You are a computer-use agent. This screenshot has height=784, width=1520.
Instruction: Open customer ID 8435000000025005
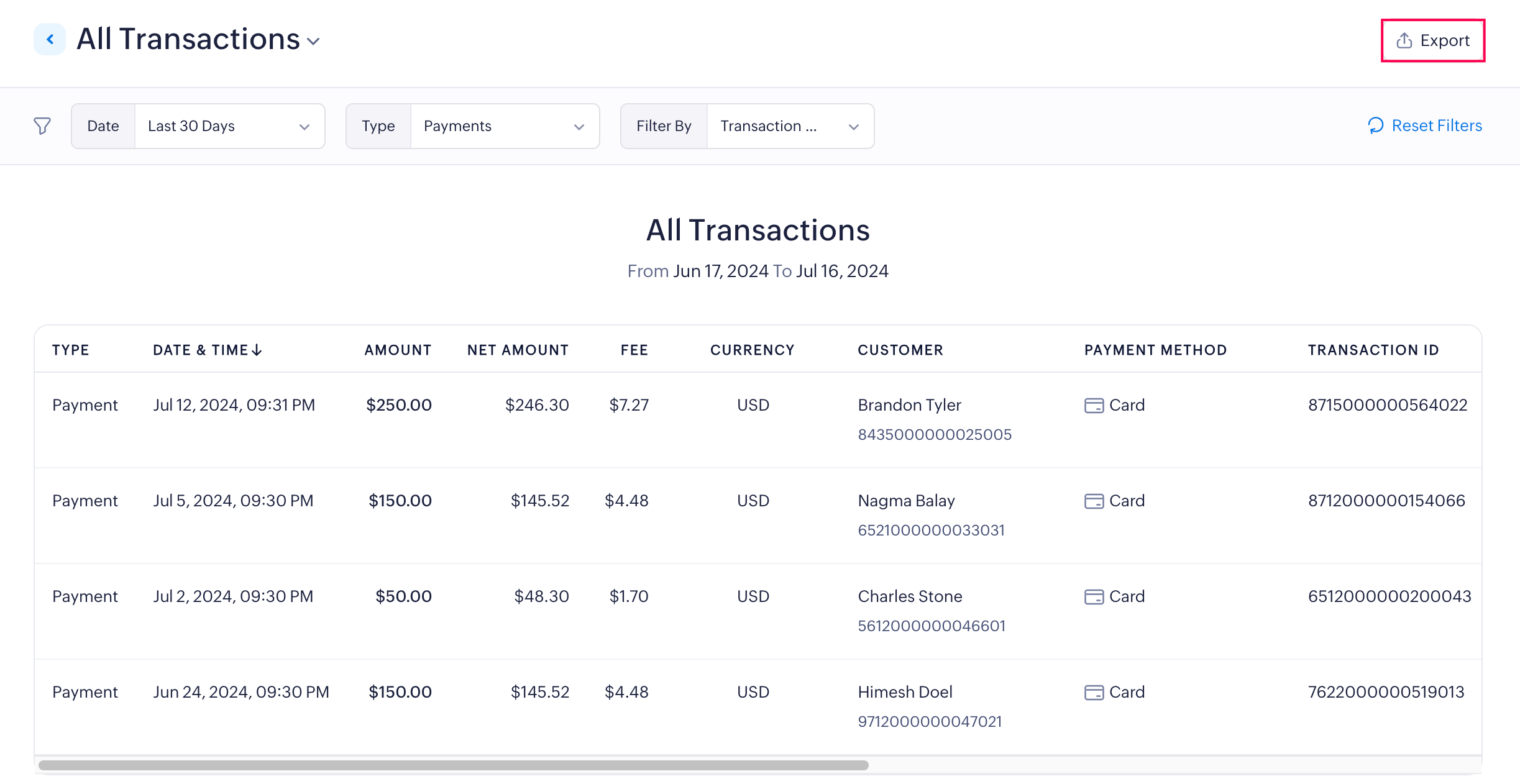point(935,435)
